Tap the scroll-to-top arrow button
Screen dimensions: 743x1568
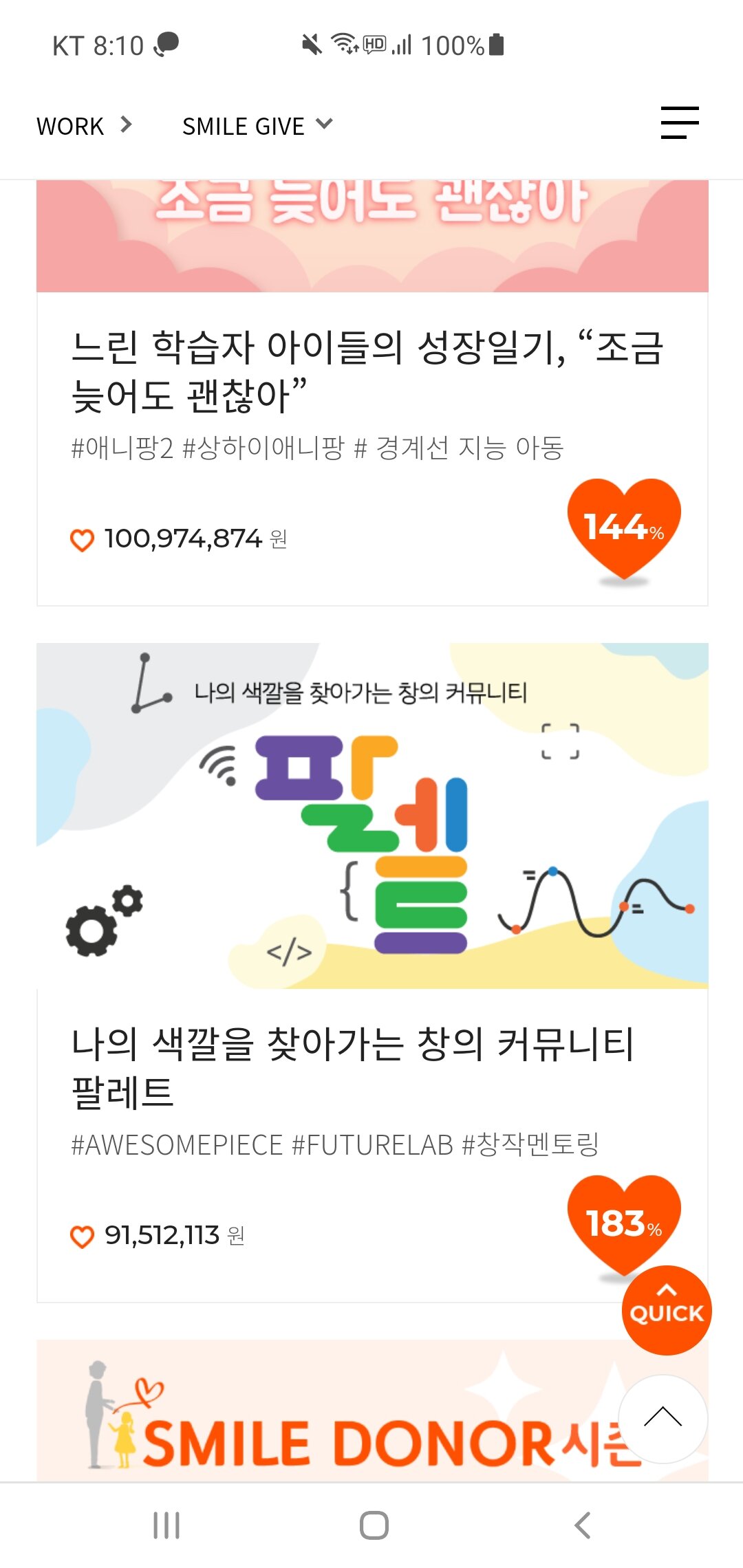(663, 1418)
